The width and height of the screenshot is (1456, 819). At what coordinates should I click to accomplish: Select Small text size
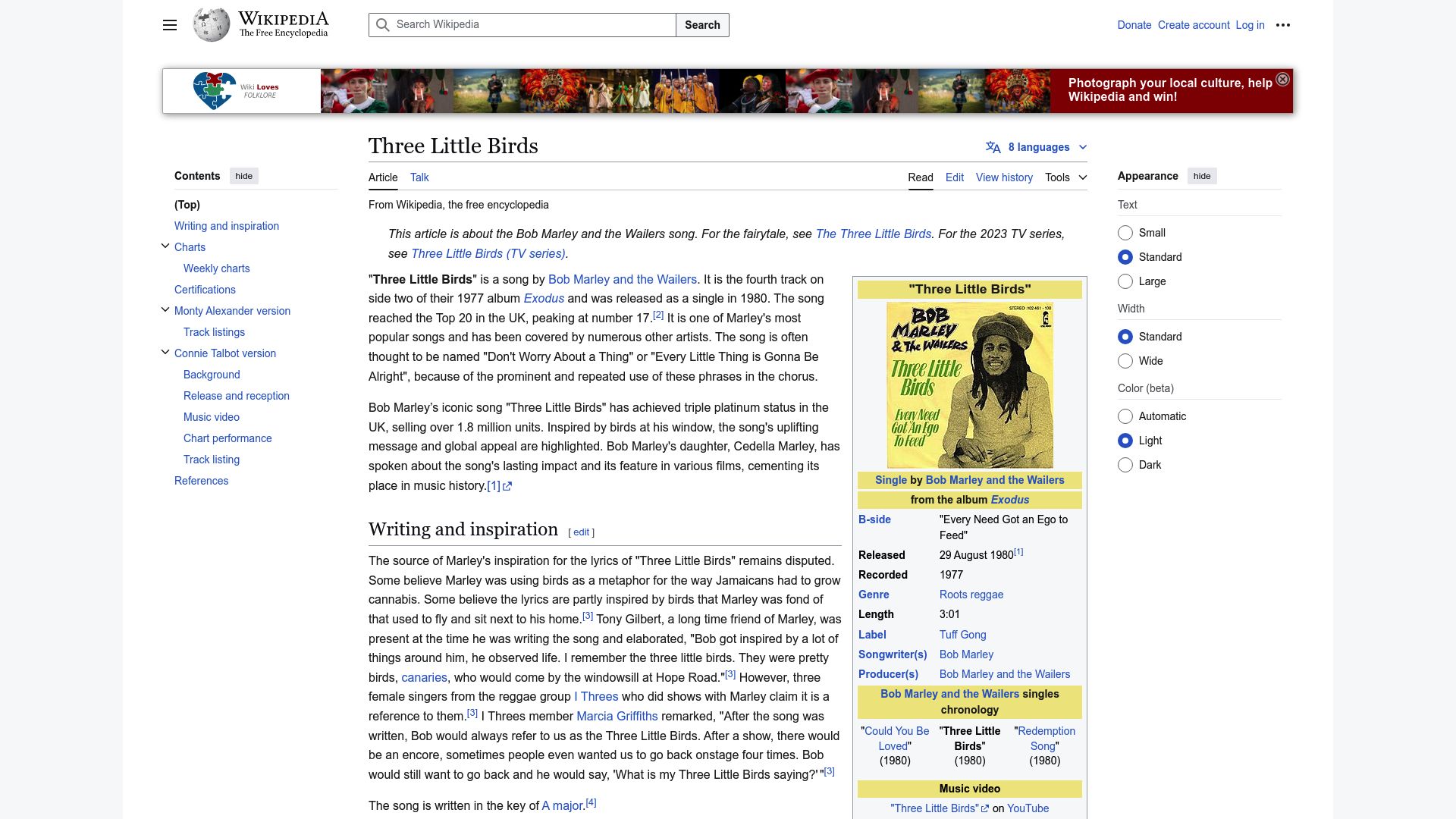[1125, 233]
